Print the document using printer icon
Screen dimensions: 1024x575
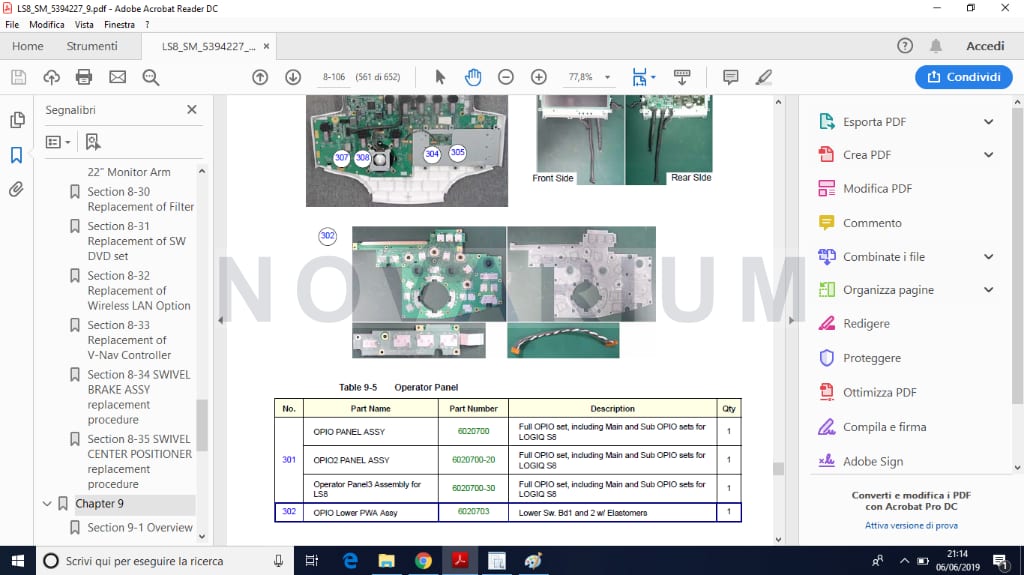[84, 77]
